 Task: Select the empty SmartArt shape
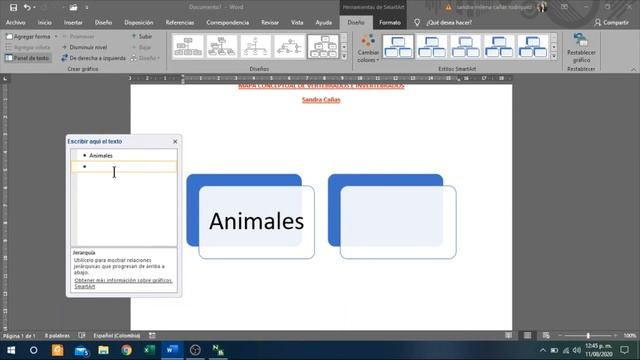[x=398, y=222]
